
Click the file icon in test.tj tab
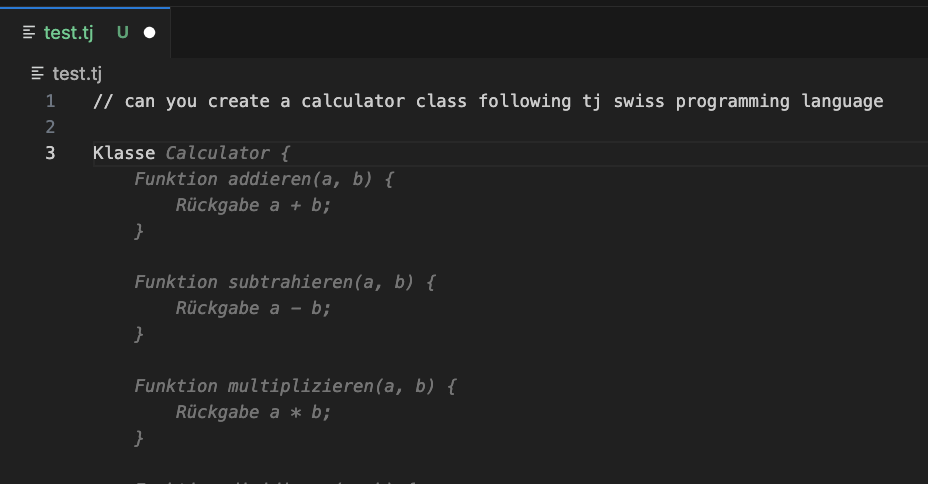point(28,33)
